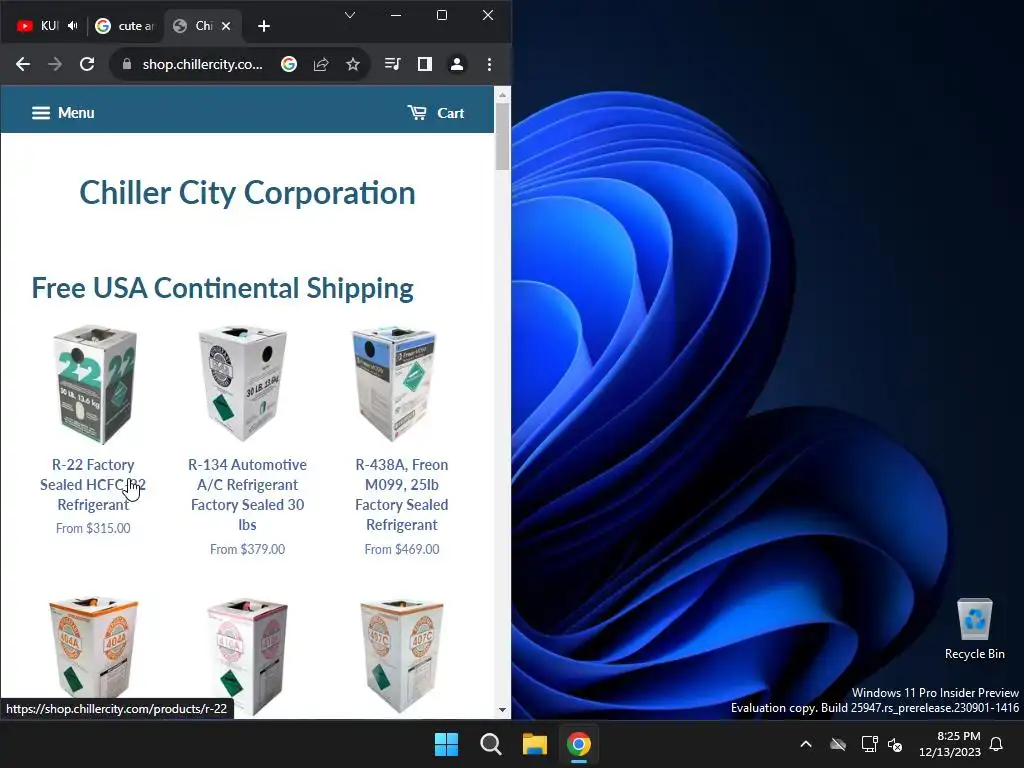Click the scrollbar up arrow
1024x768 pixels.
(x=502, y=95)
